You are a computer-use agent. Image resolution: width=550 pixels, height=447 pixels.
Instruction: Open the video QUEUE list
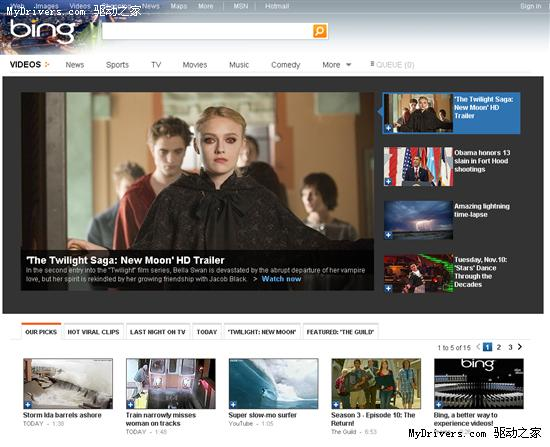(392, 65)
